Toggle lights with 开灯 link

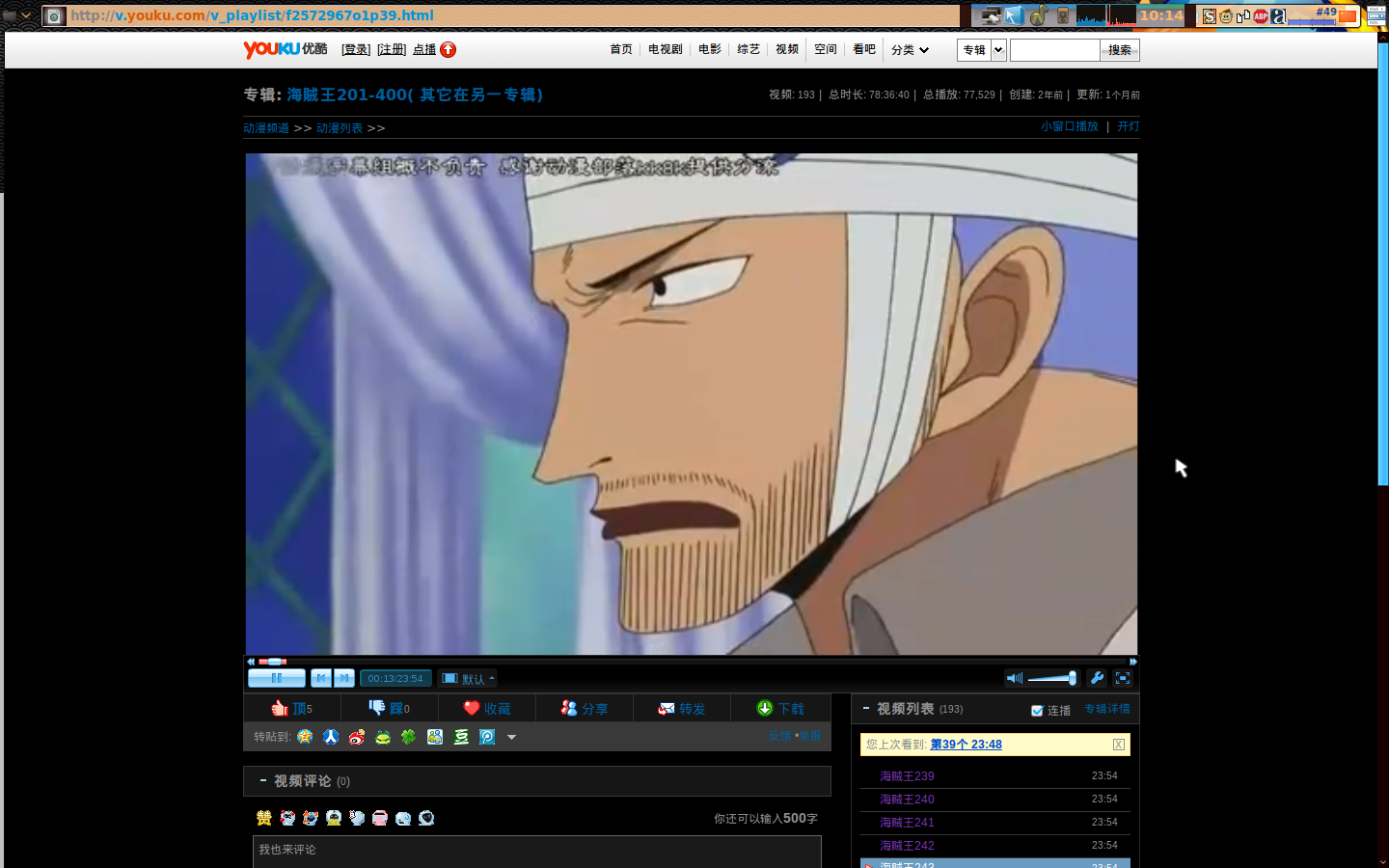pyautogui.click(x=1129, y=126)
